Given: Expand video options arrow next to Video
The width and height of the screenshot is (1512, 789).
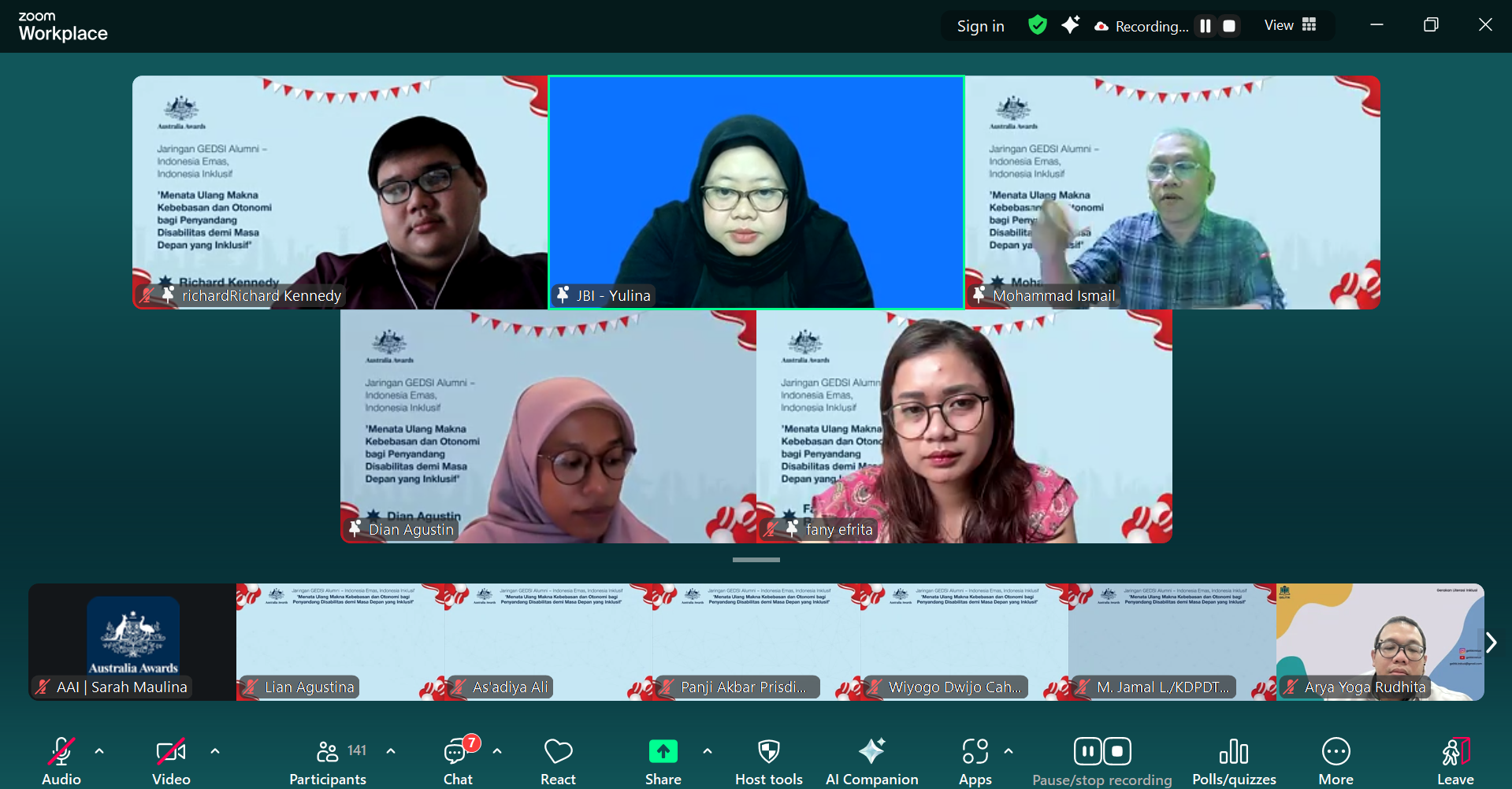Looking at the screenshot, I should [215, 751].
